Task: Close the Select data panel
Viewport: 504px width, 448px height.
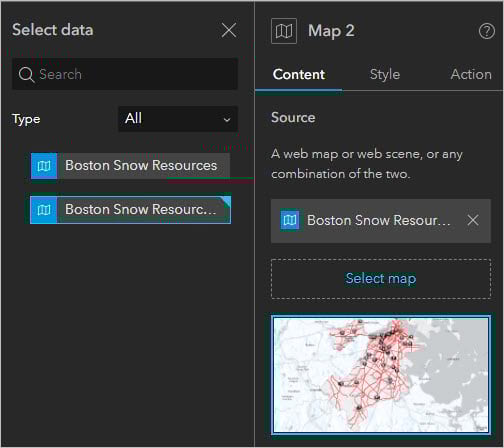Action: (229, 31)
